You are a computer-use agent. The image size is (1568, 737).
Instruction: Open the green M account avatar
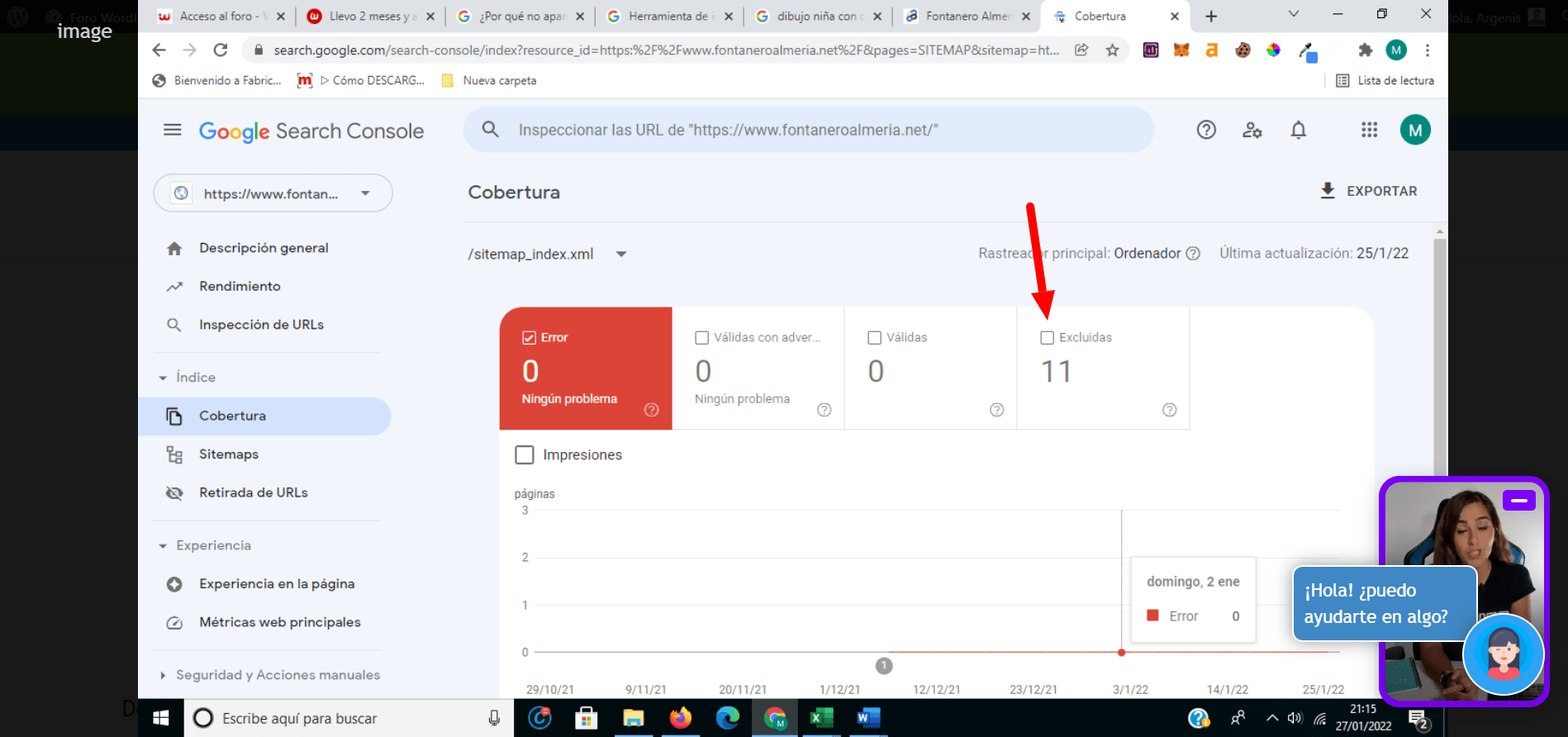[x=1415, y=130]
